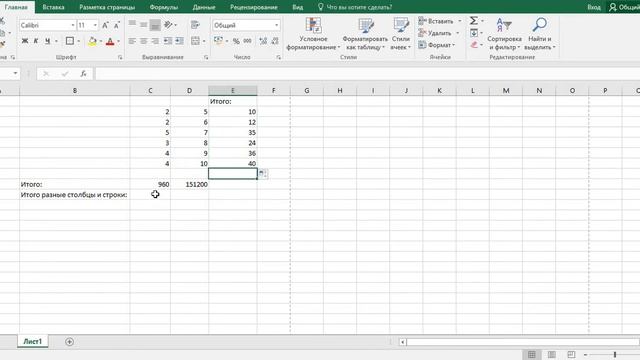Open the font size 11 dropdown
The width and height of the screenshot is (640, 360).
[95, 25]
